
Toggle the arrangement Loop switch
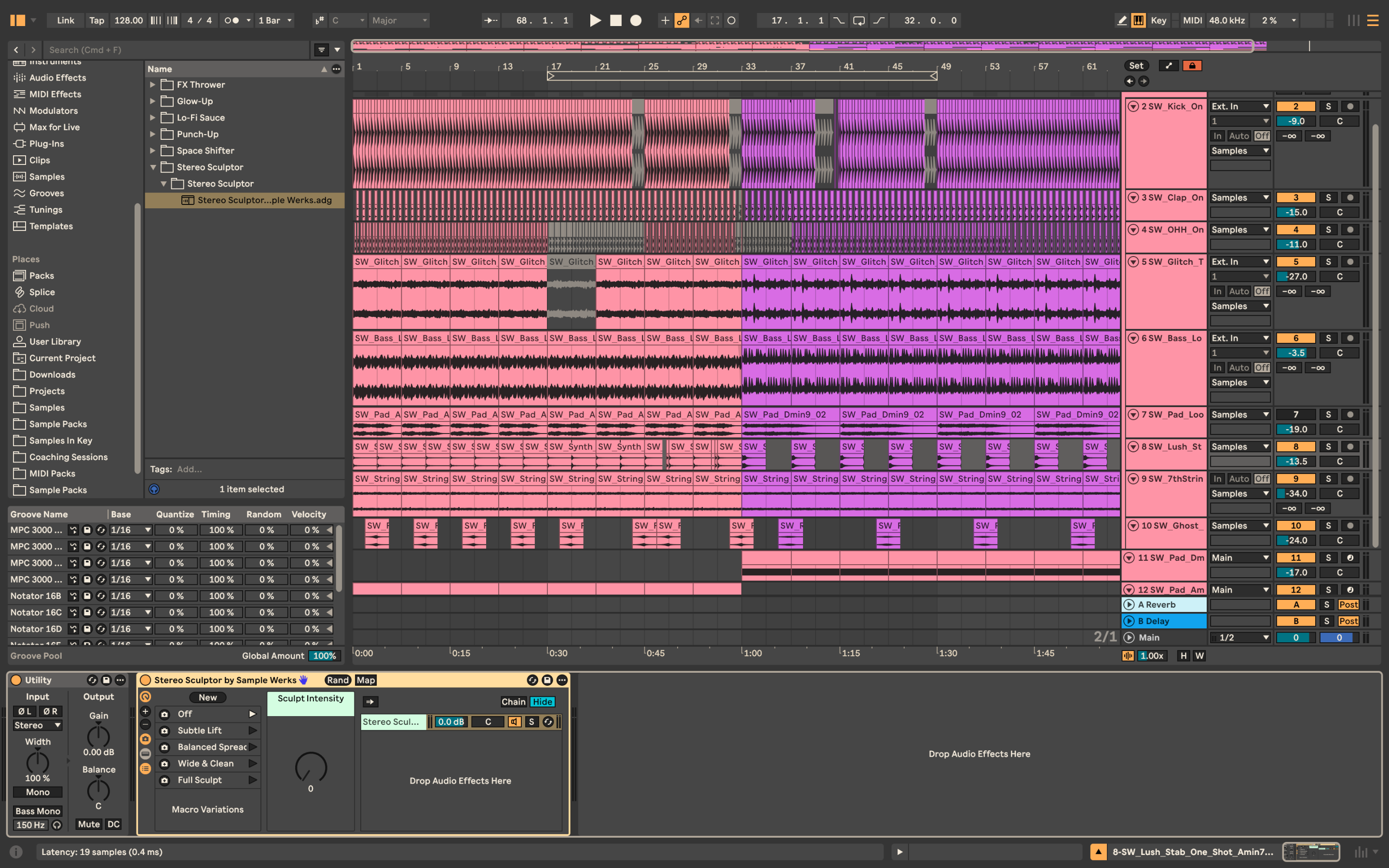click(x=858, y=21)
